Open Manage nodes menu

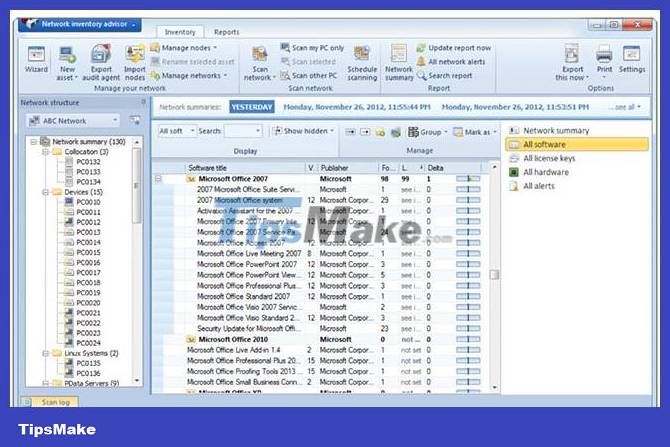tap(184, 48)
